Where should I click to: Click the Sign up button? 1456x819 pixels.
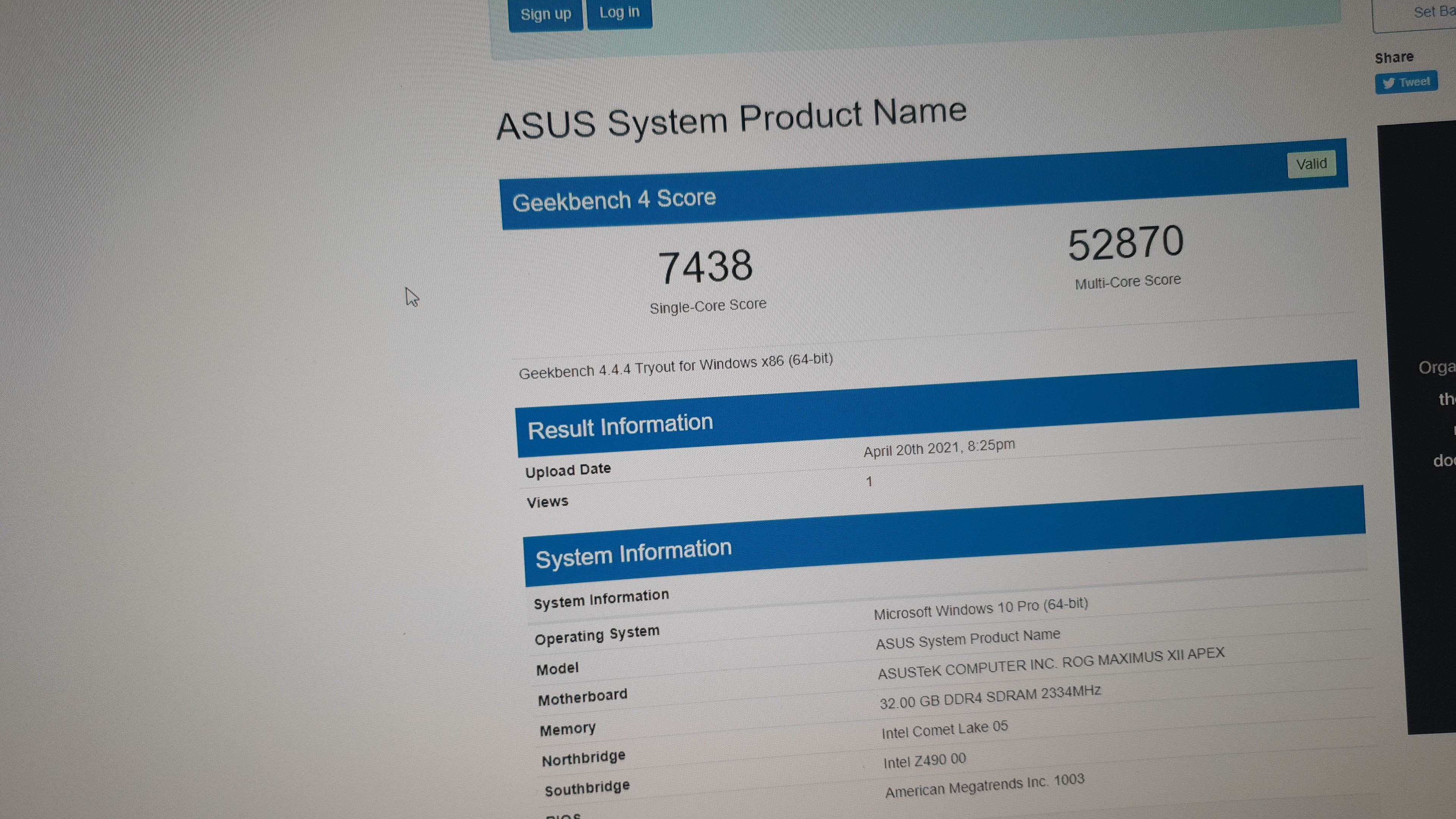coord(546,14)
